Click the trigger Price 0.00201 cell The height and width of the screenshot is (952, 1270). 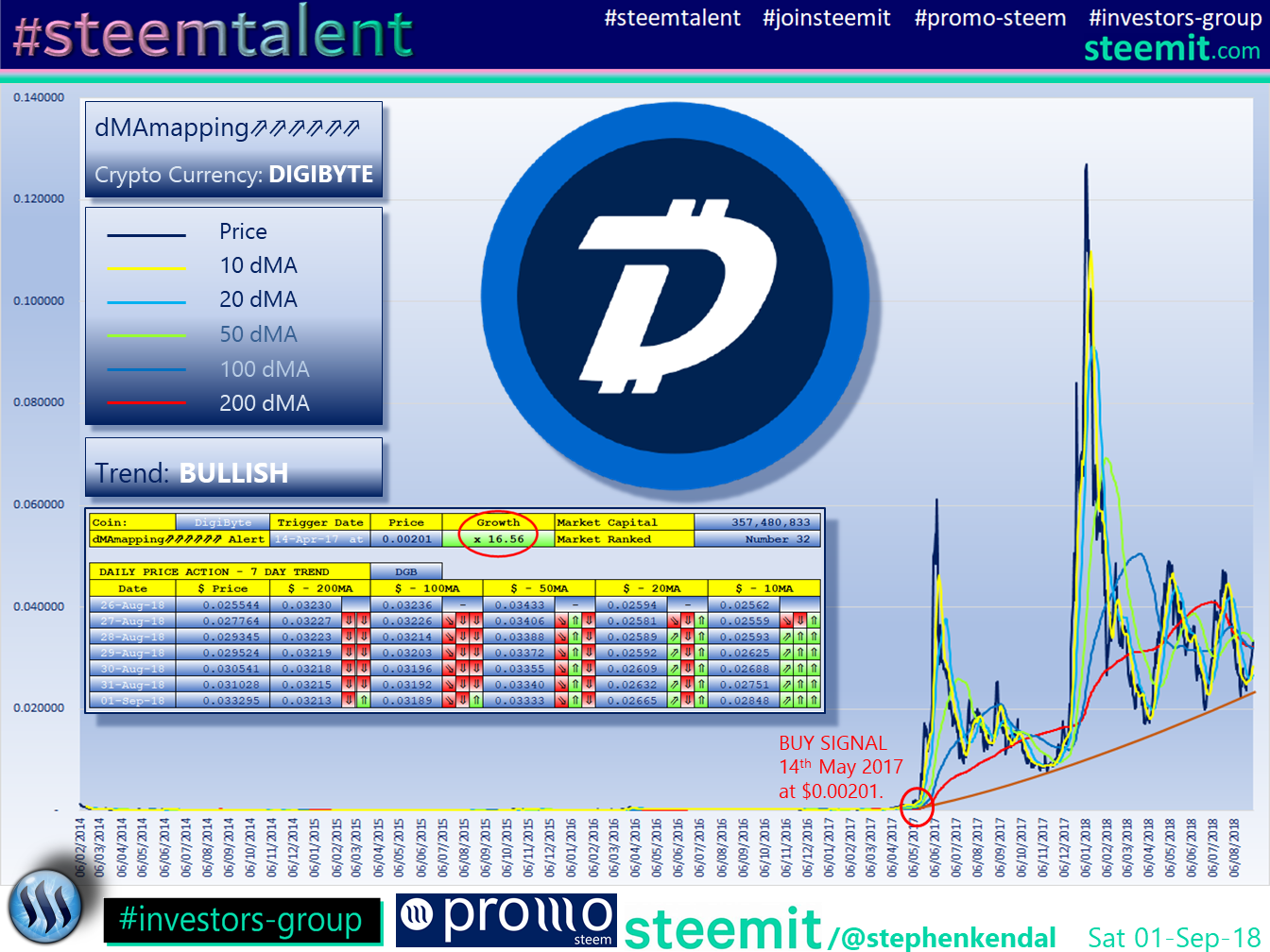tap(406, 539)
